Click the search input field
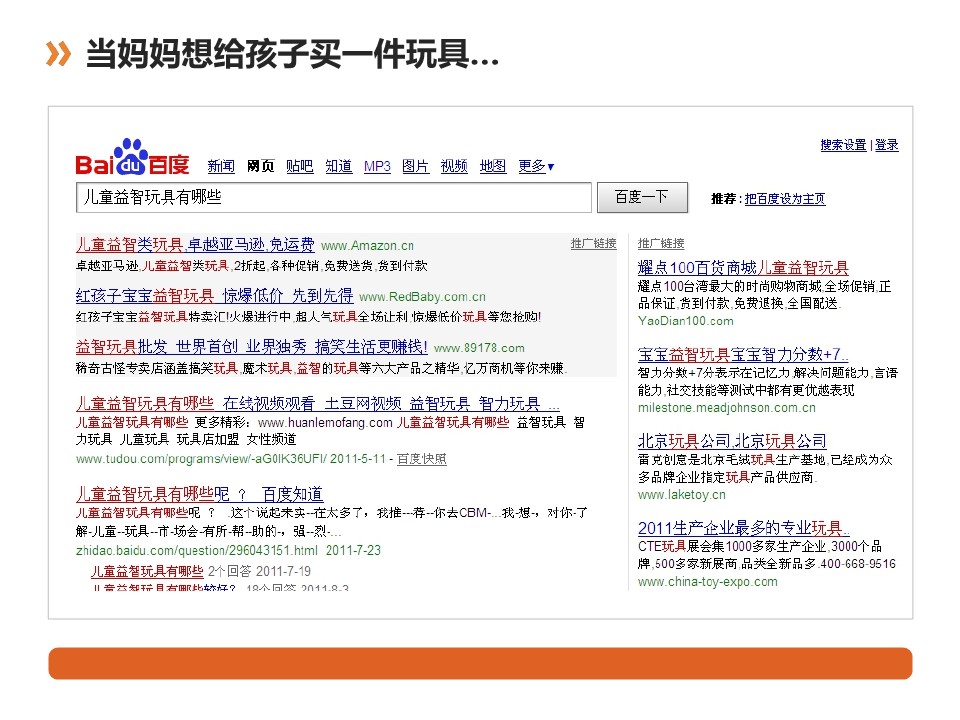Viewport: 960px width, 720px height. (334, 197)
